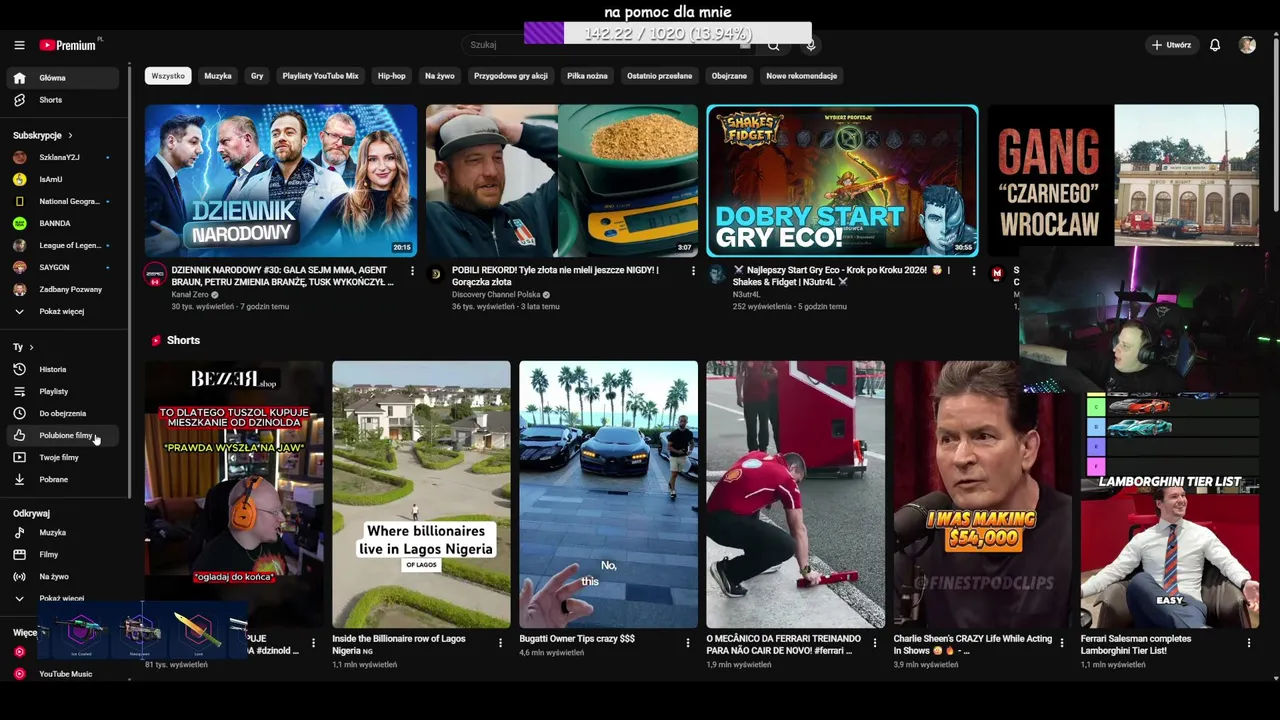Select the Hip-hop filter chip
Image resolution: width=1280 pixels, height=720 pixels.
tap(392, 76)
